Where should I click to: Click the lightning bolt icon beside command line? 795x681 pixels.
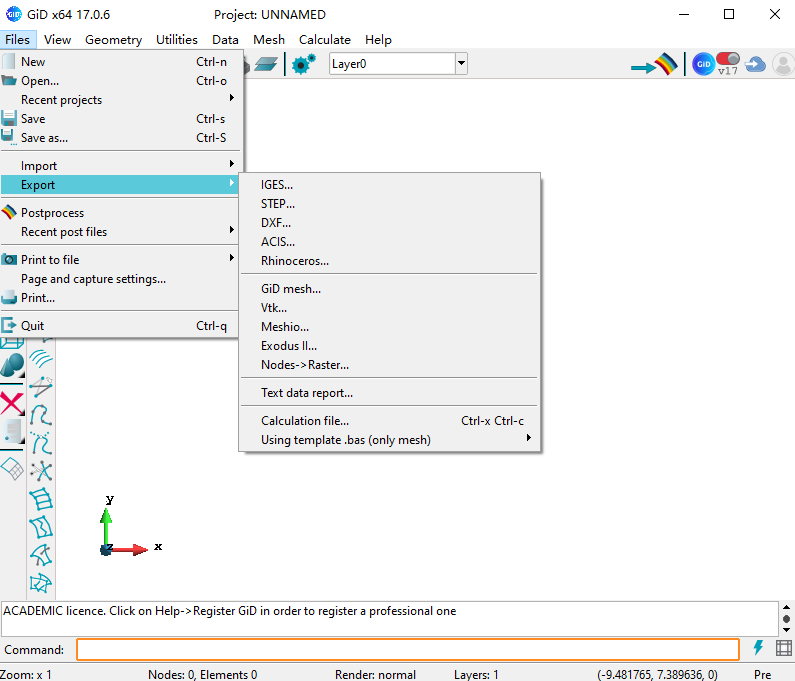click(x=758, y=648)
